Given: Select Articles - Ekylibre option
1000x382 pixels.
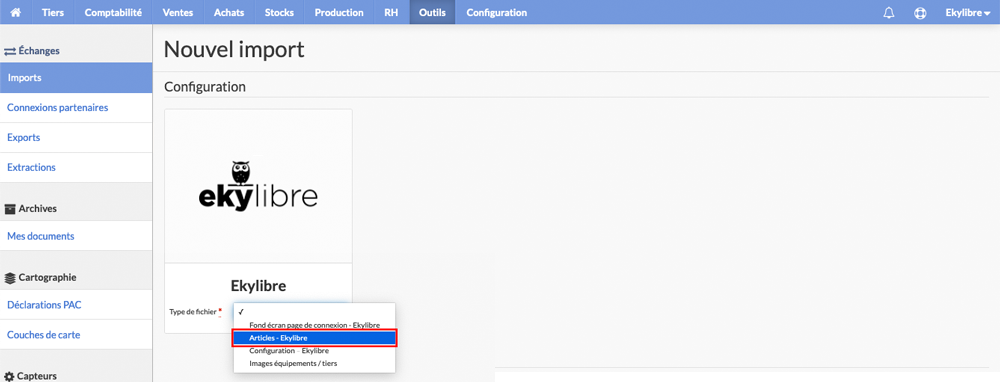Looking at the screenshot, I should click(314, 338).
